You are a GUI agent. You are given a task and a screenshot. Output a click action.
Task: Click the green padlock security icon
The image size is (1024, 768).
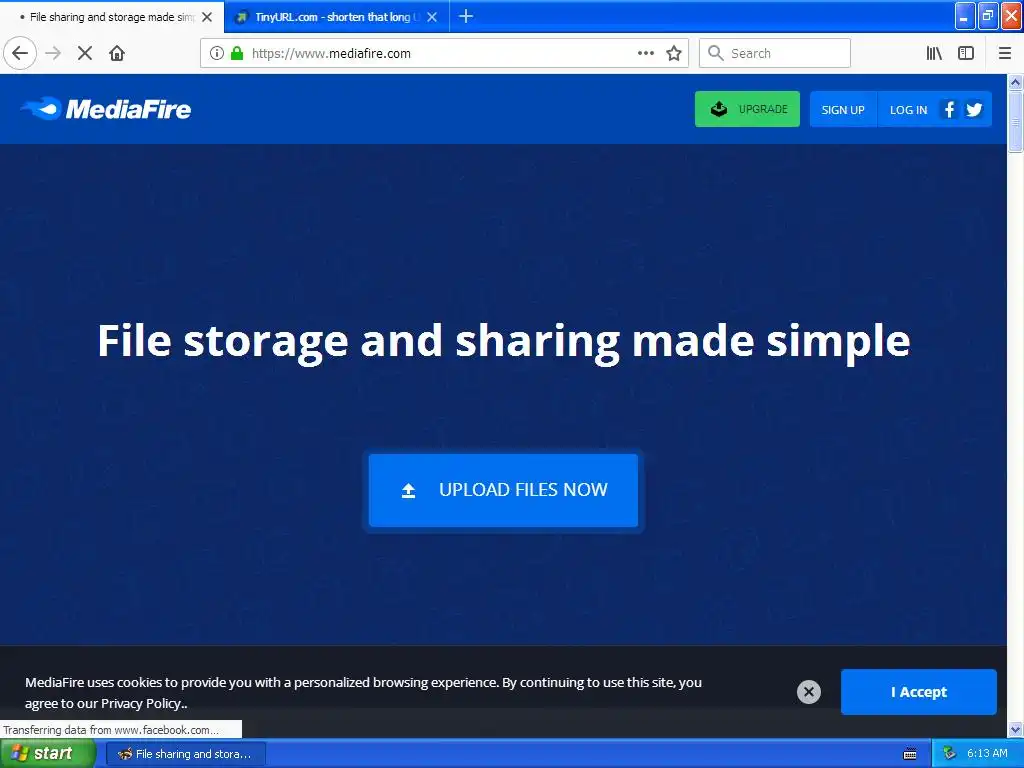click(237, 53)
